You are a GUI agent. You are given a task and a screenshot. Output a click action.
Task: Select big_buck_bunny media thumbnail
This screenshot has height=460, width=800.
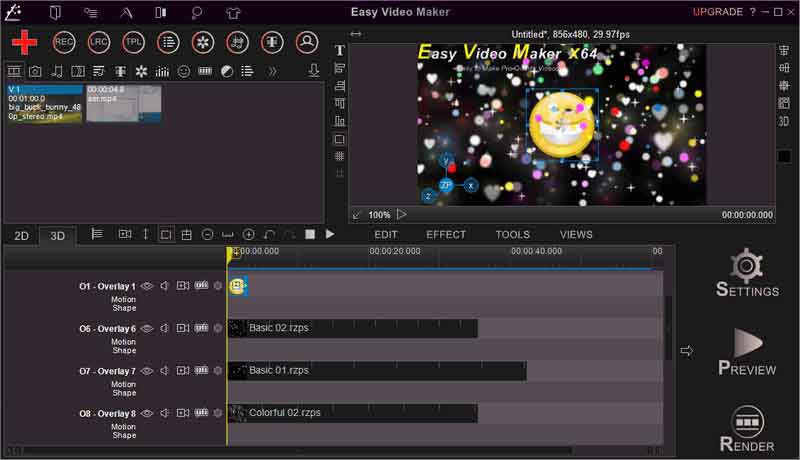click(x=45, y=103)
